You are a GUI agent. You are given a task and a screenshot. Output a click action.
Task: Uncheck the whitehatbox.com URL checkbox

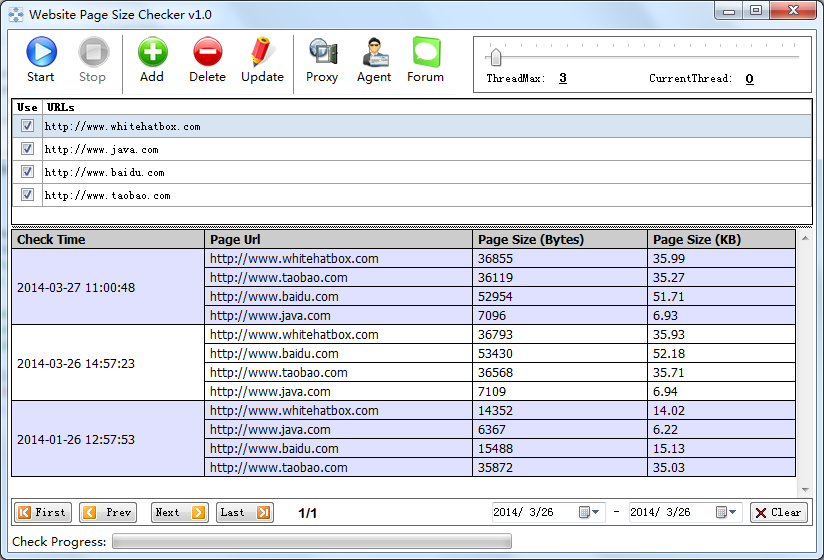point(27,126)
